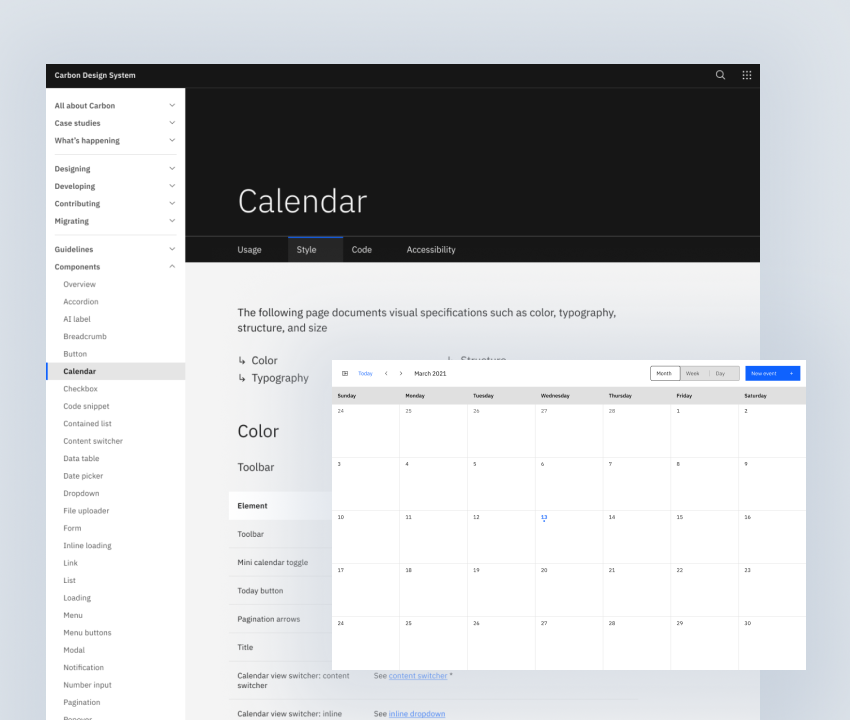850x720 pixels.
Task: Click the search icon in the header
Action: point(720,75)
